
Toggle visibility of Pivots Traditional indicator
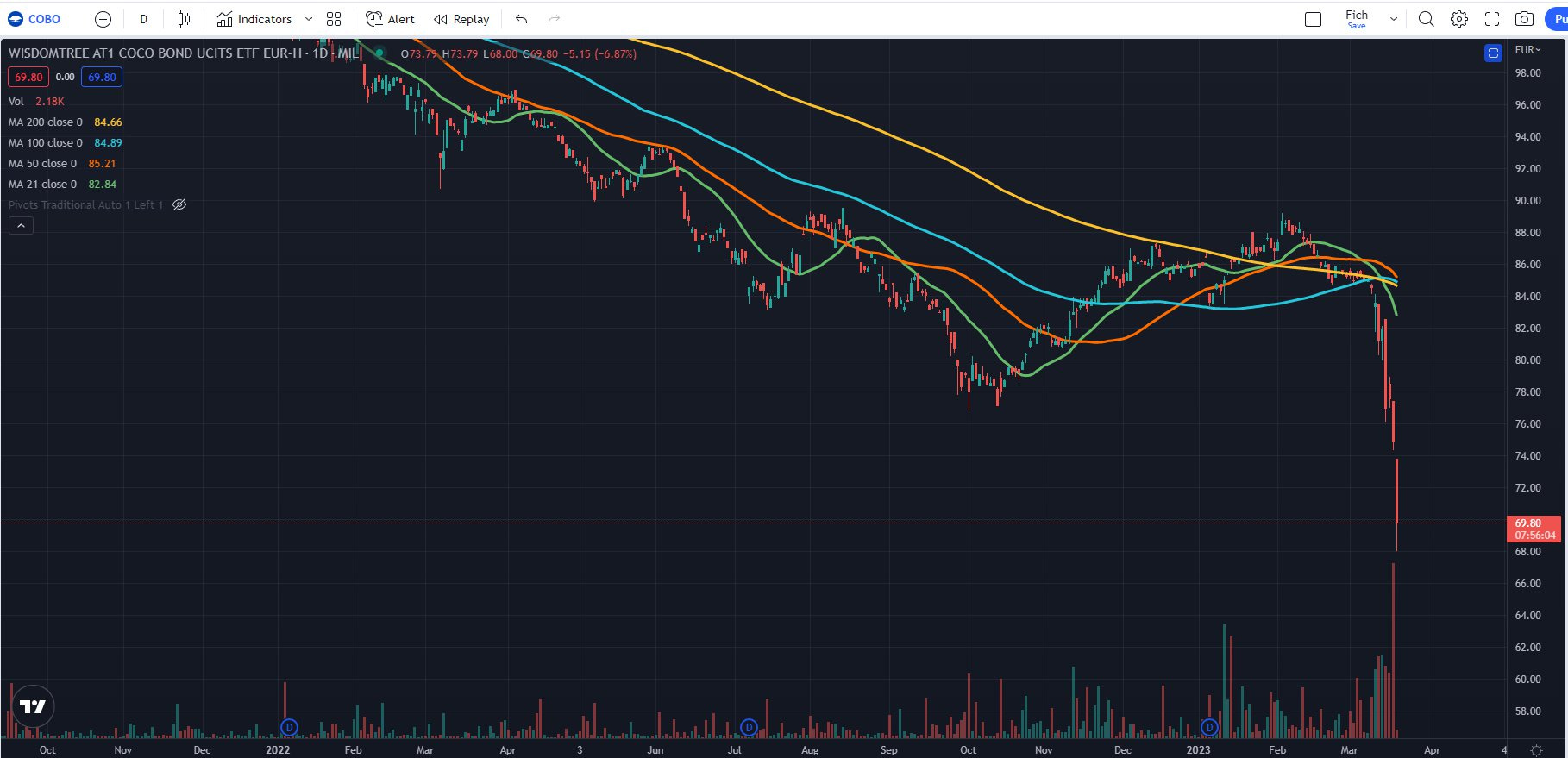click(179, 204)
